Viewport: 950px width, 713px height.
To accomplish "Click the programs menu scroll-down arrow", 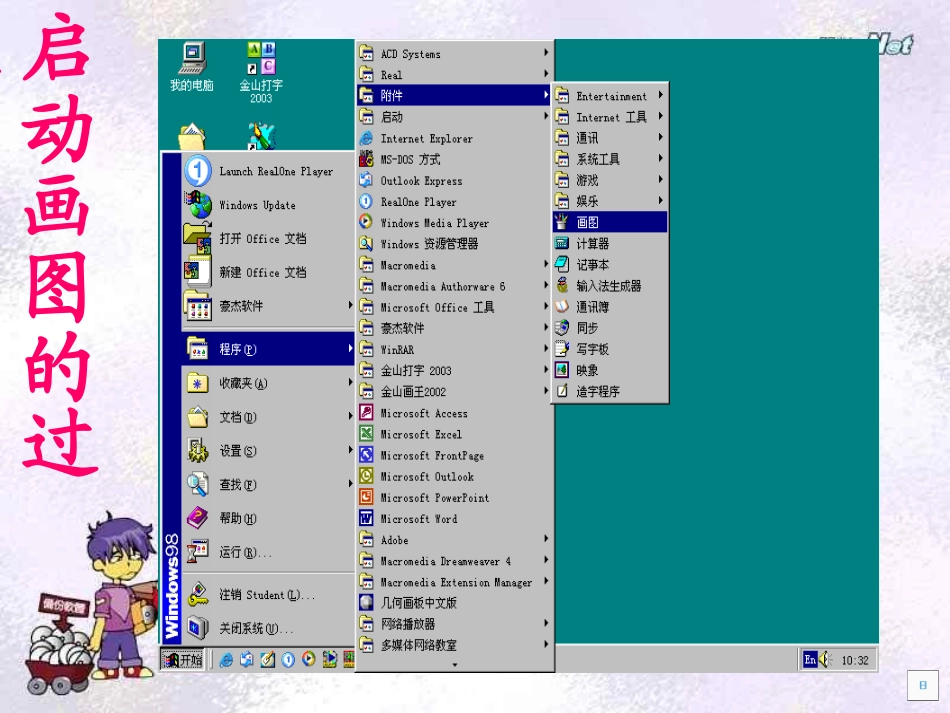I will [x=454, y=664].
